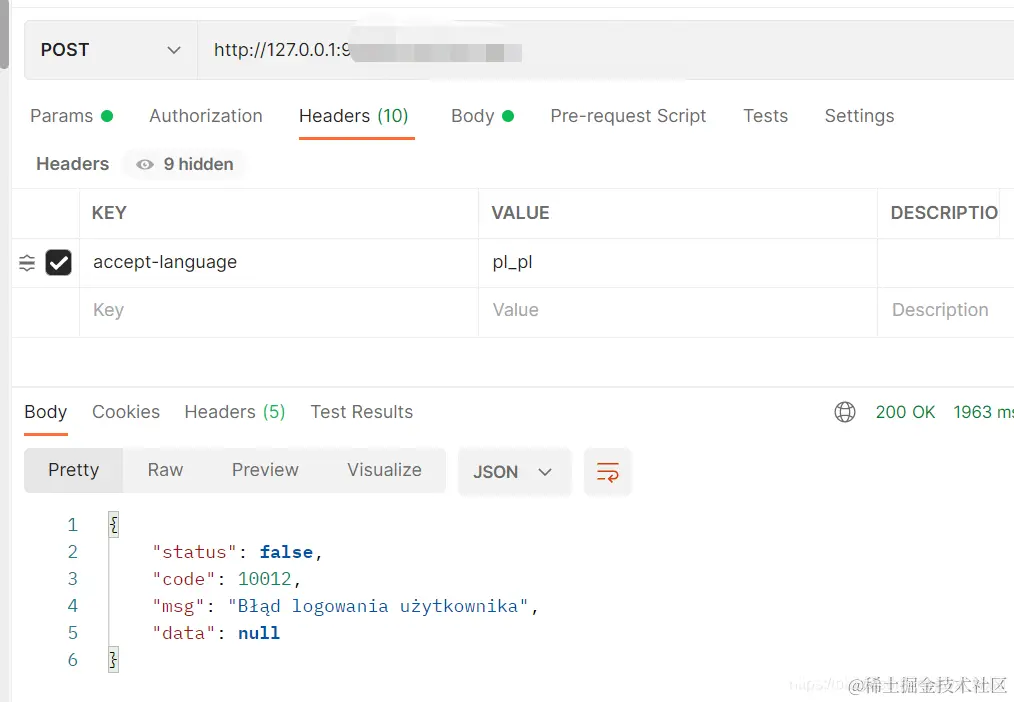Click the 200 OK status
This screenshot has width=1014, height=702.
905,412
